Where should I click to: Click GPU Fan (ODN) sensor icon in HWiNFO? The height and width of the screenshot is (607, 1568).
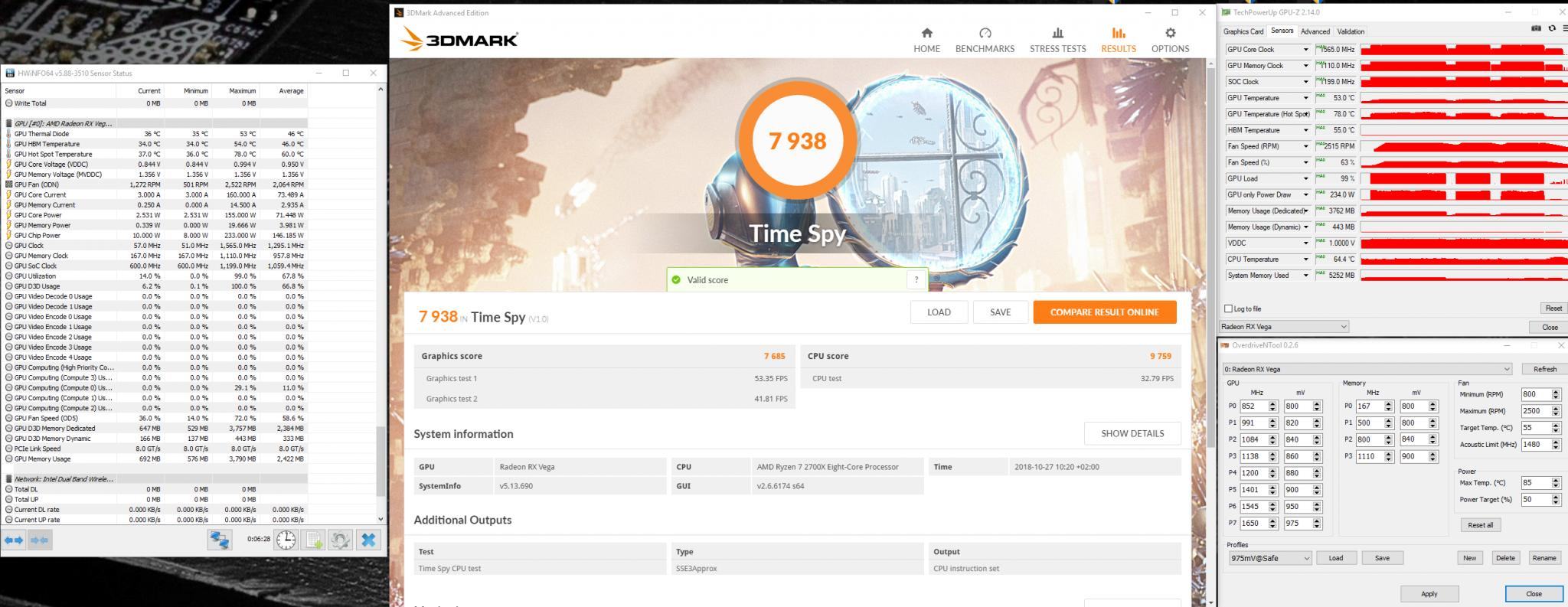pyautogui.click(x=8, y=184)
